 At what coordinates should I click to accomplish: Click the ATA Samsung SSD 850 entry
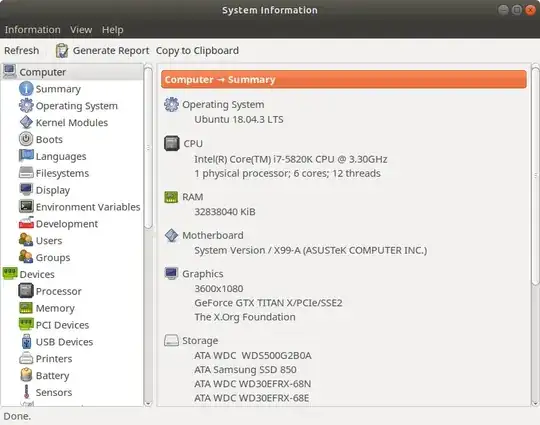245,370
